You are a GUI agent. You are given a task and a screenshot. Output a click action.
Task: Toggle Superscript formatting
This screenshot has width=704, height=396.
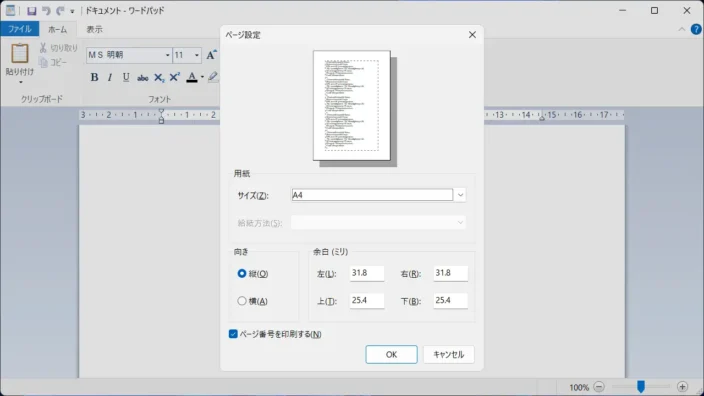(x=175, y=77)
